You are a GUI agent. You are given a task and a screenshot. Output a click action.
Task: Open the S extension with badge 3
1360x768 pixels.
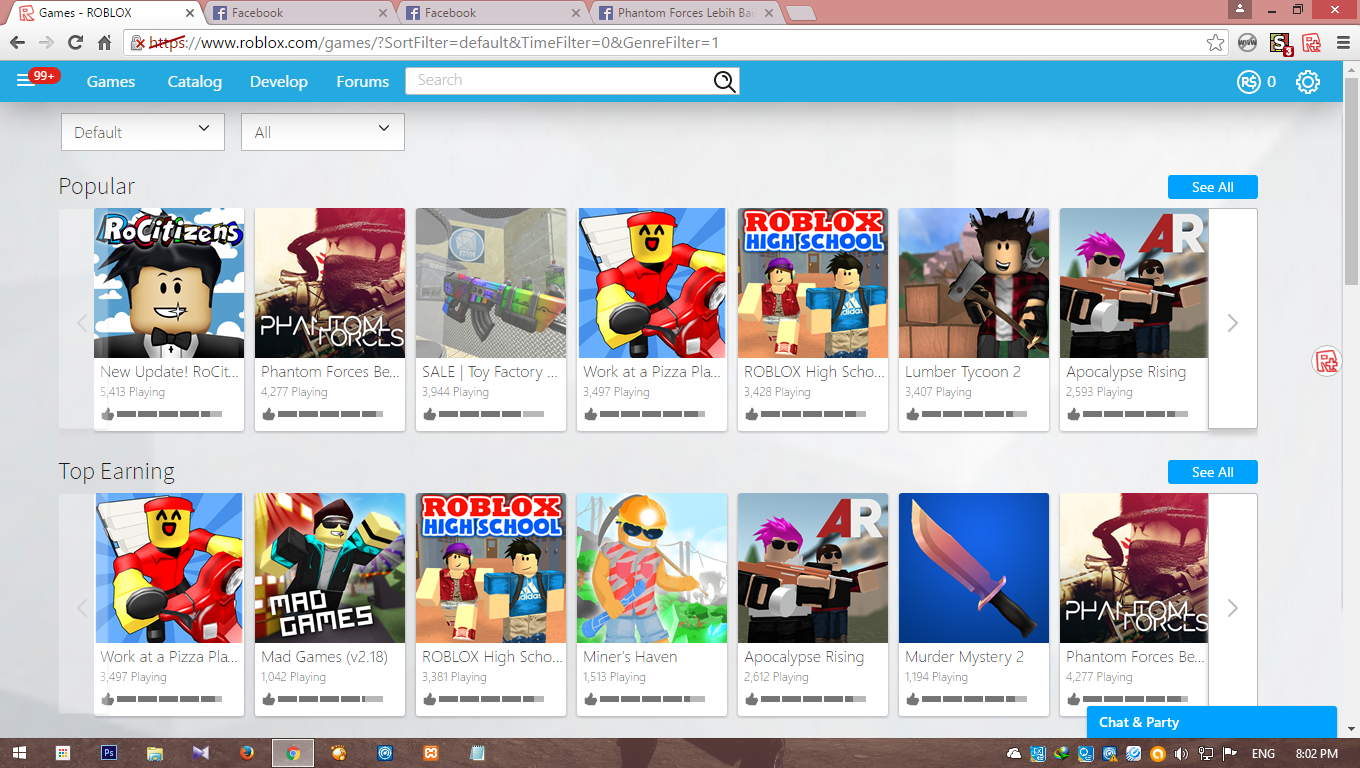[x=1280, y=43]
